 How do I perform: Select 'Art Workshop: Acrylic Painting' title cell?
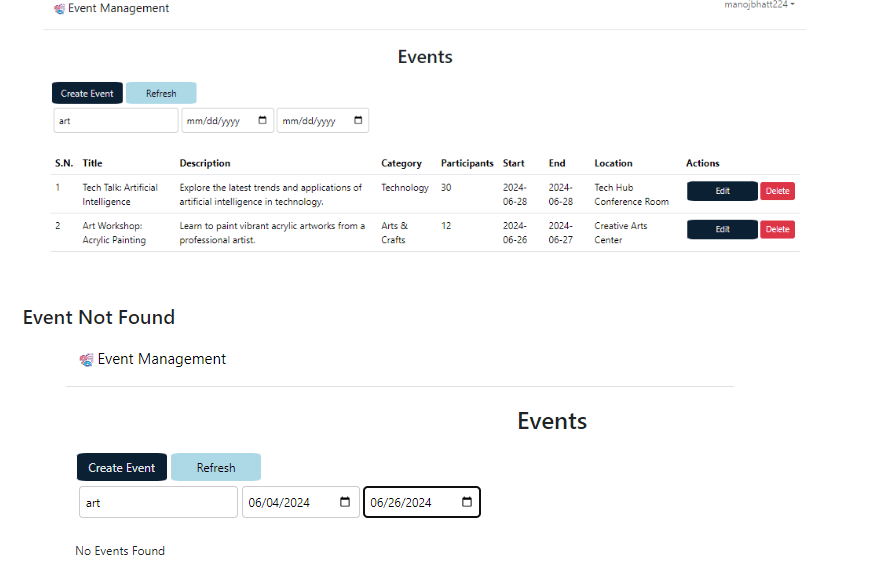[114, 233]
